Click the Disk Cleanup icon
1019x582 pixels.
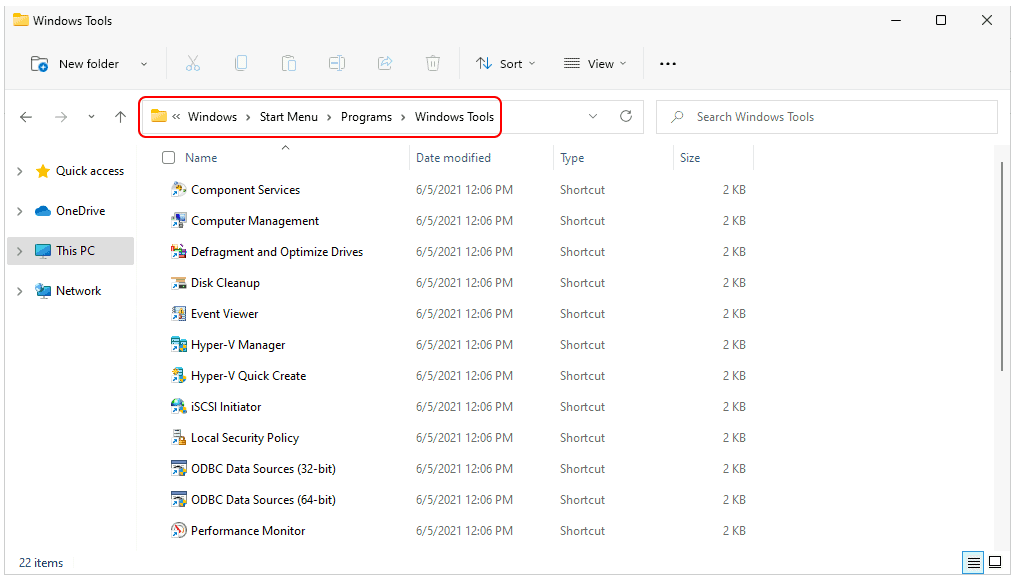click(178, 283)
